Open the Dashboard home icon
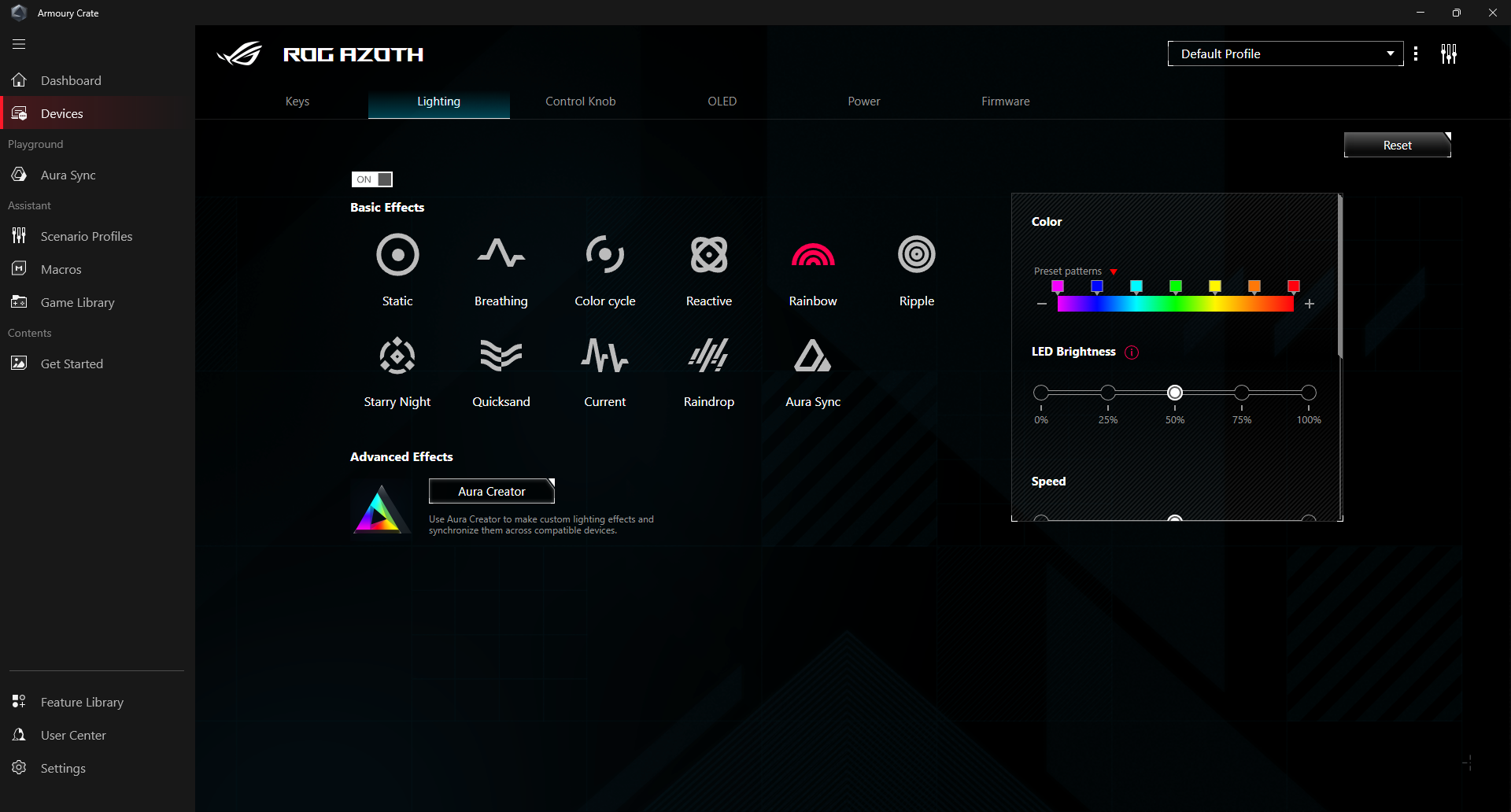Screen dimensions: 1511x812 coord(19,80)
